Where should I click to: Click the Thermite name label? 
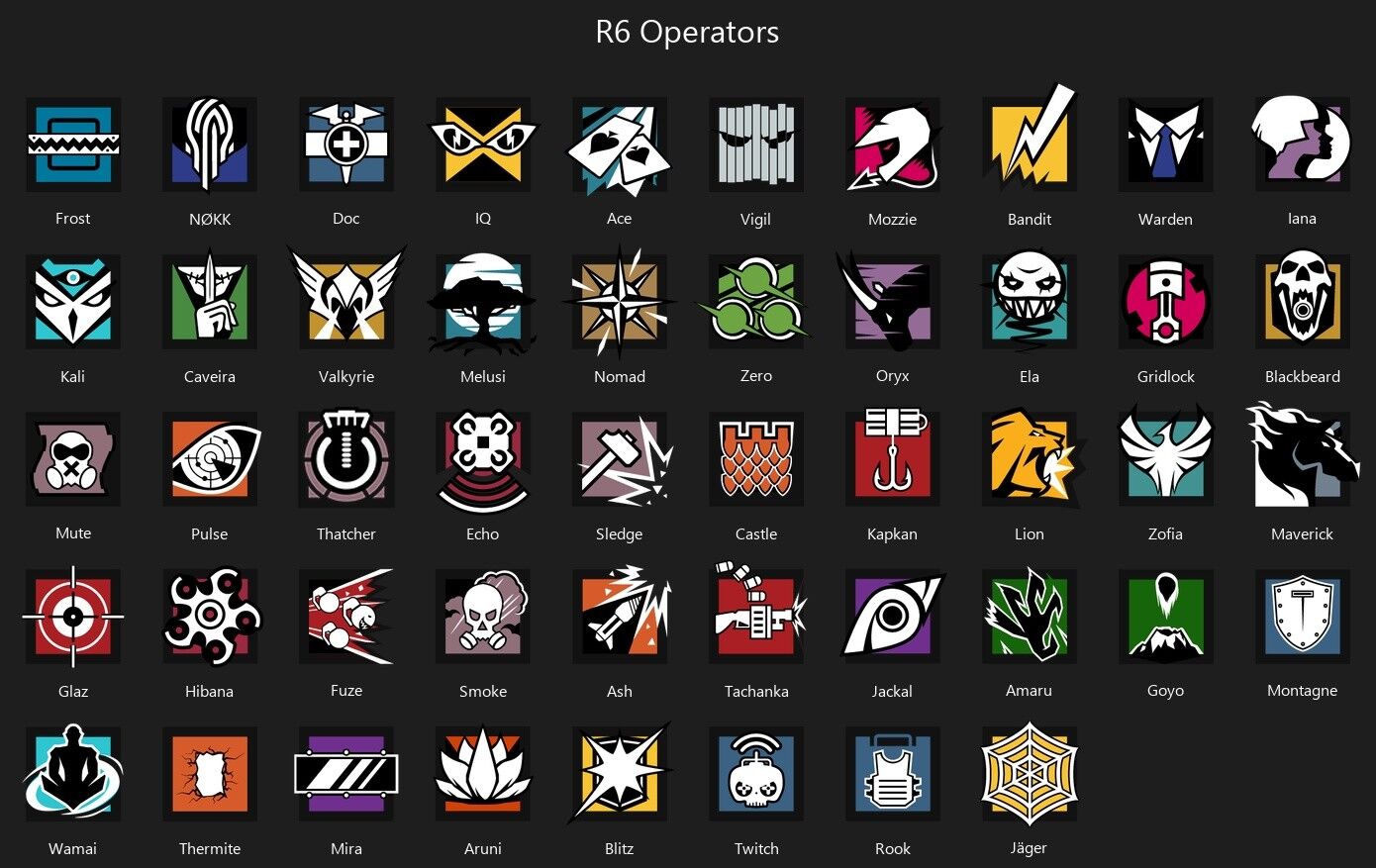click(210, 848)
